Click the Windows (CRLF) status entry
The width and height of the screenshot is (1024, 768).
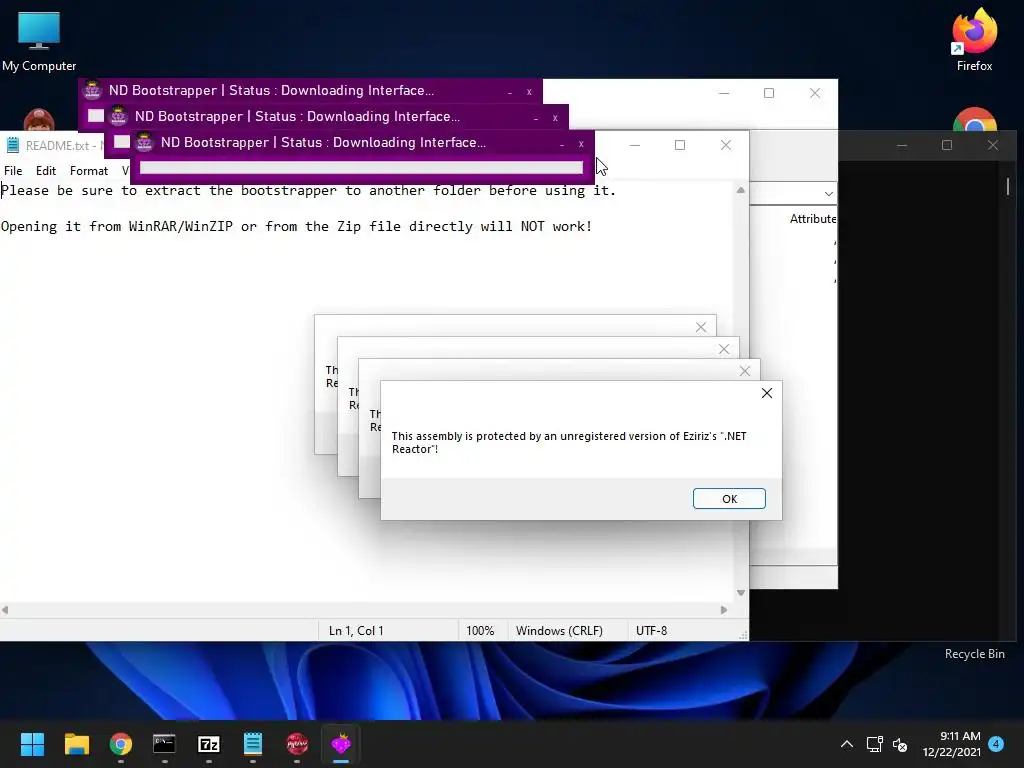click(559, 631)
